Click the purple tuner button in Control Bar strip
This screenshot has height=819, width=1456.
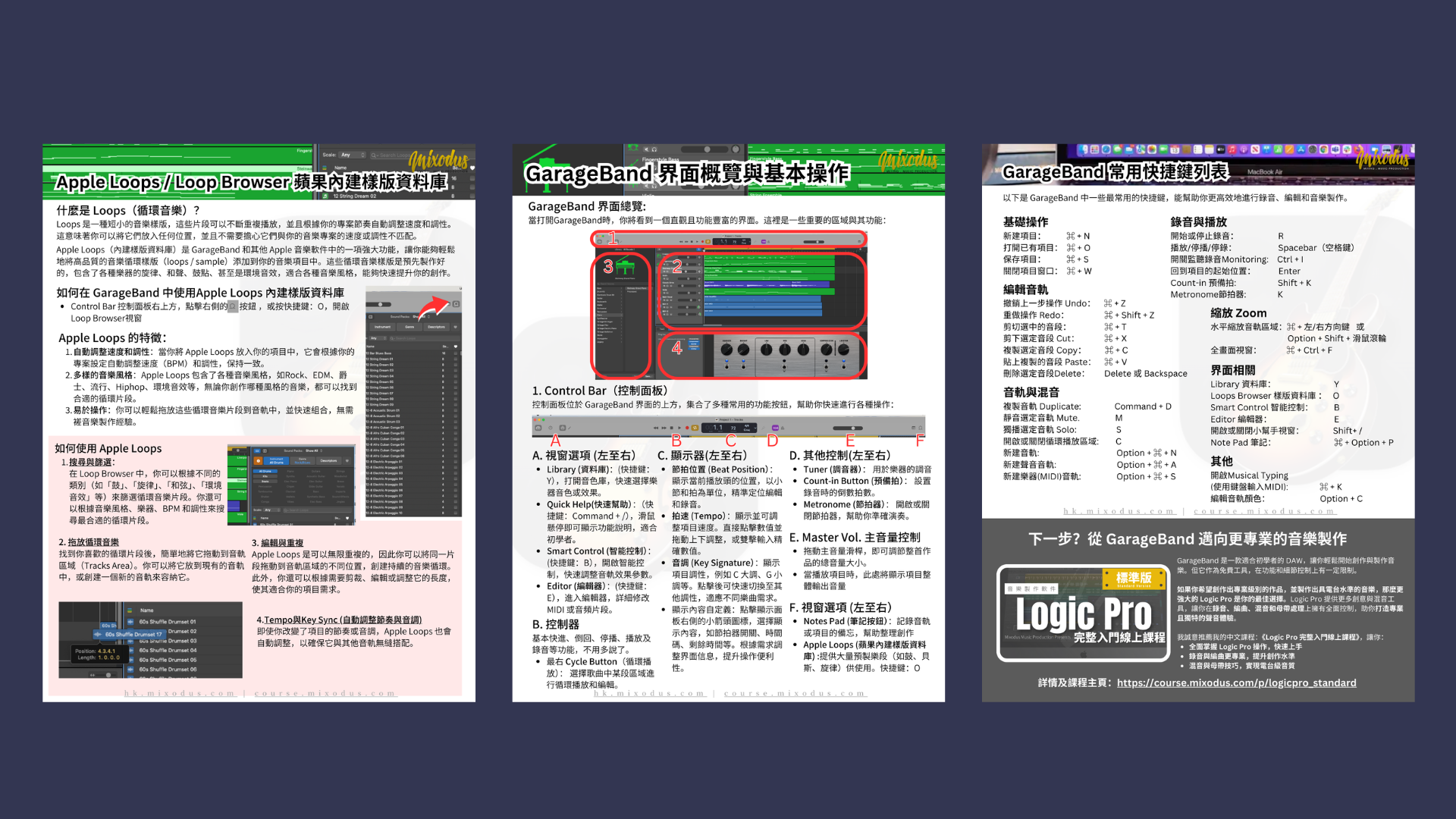[775, 428]
